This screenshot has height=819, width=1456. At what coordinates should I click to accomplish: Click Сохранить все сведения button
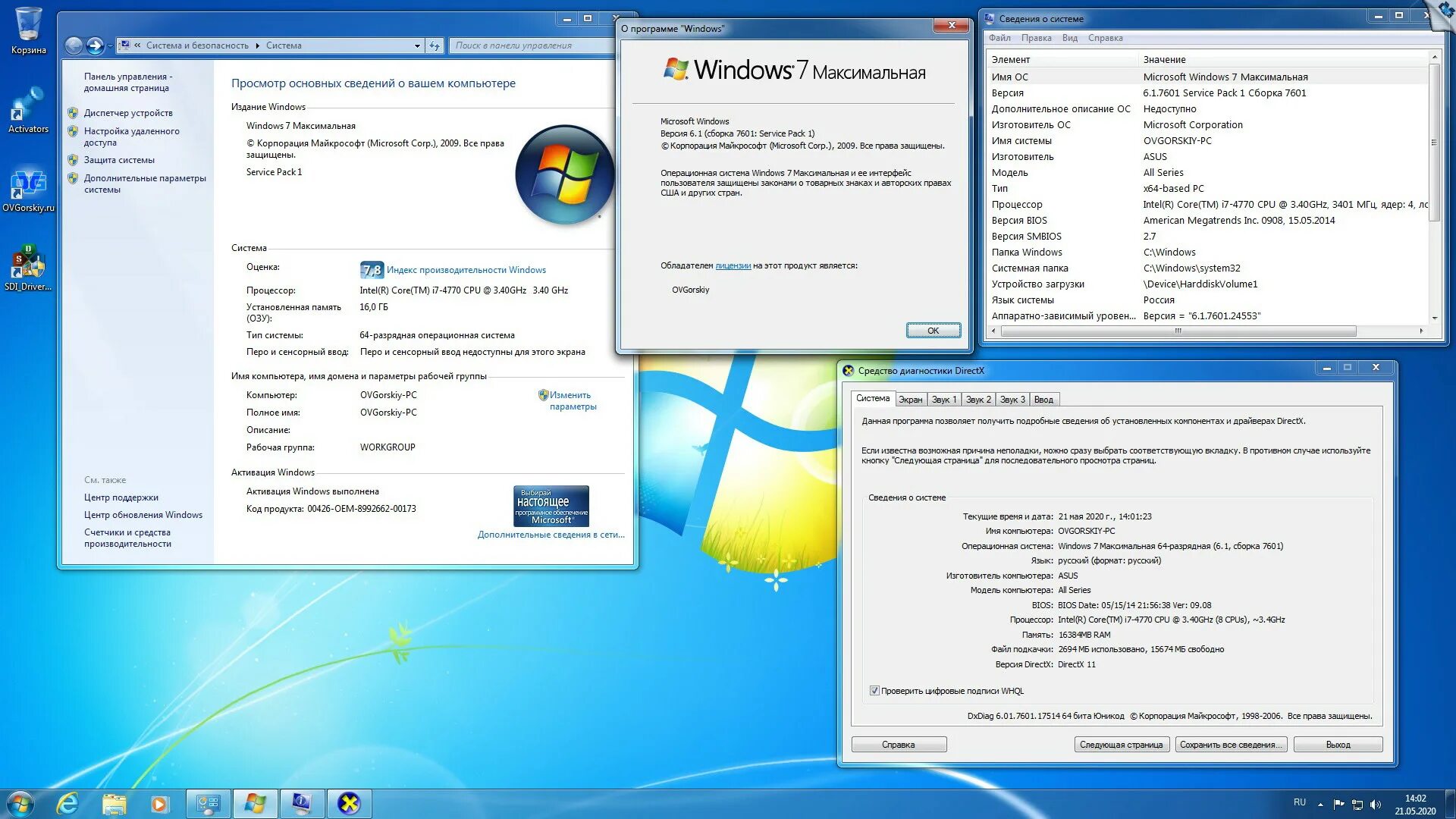(1230, 745)
